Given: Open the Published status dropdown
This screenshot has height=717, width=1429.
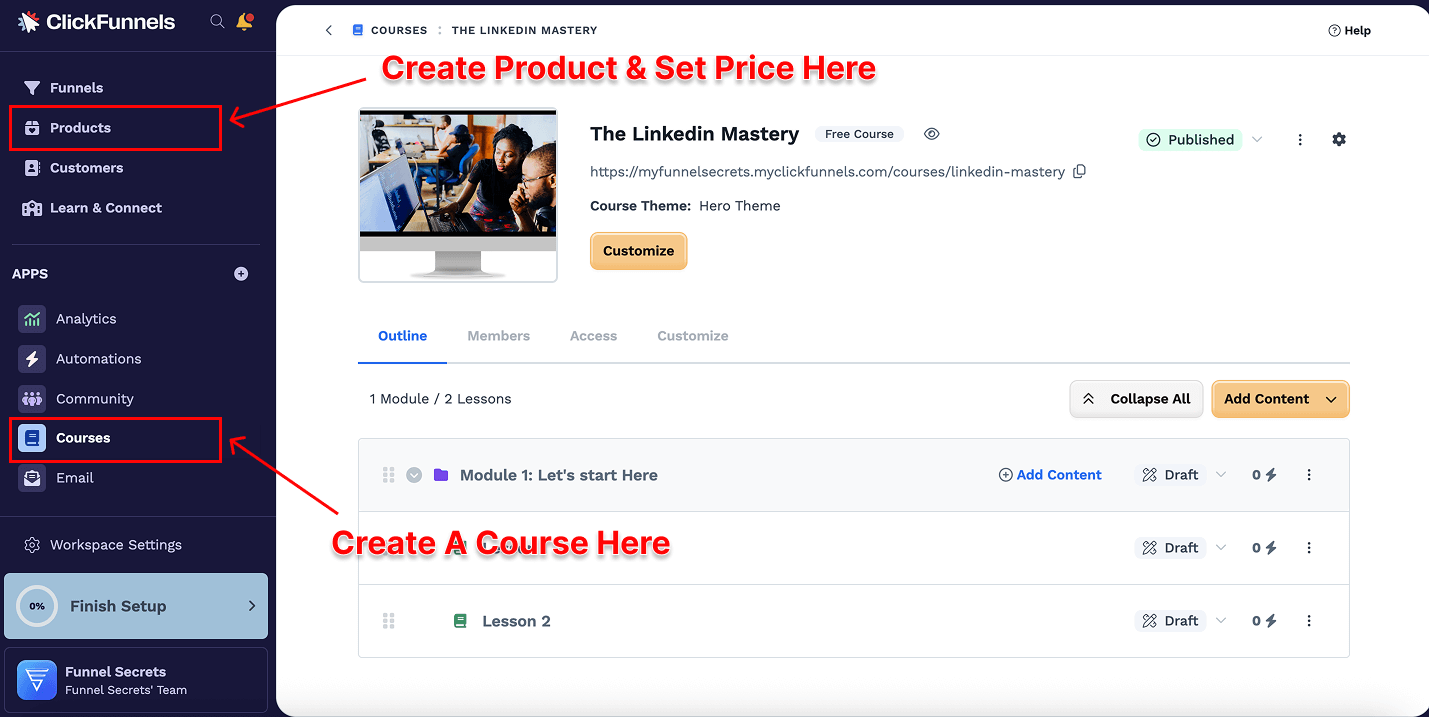Looking at the screenshot, I should click(1257, 139).
